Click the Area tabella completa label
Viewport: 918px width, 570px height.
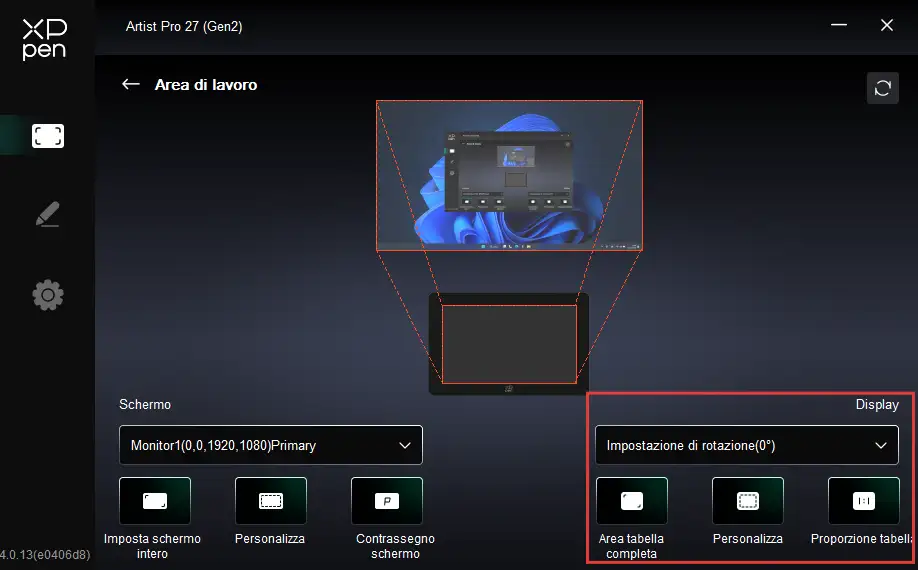click(631, 545)
